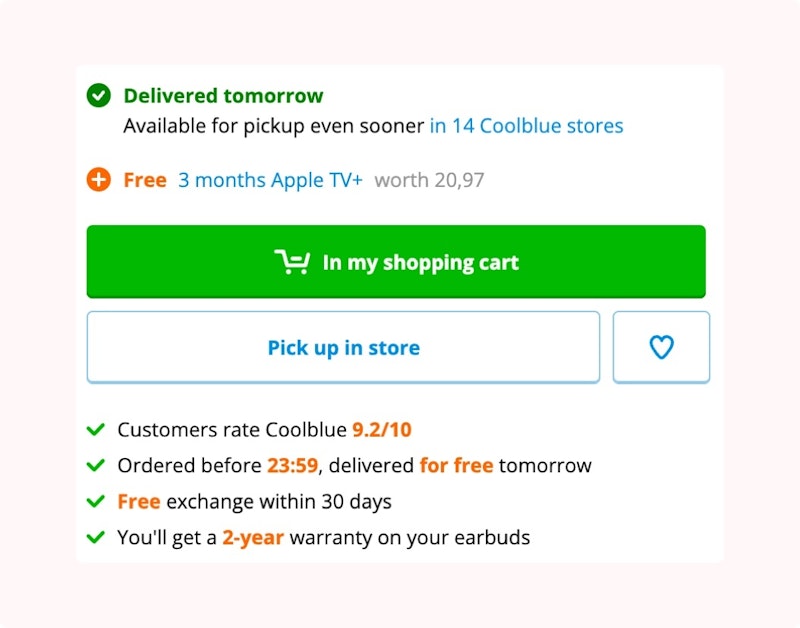This screenshot has width=800, height=628.
Task: Click the orange for free delivery text
Action: pos(456,466)
